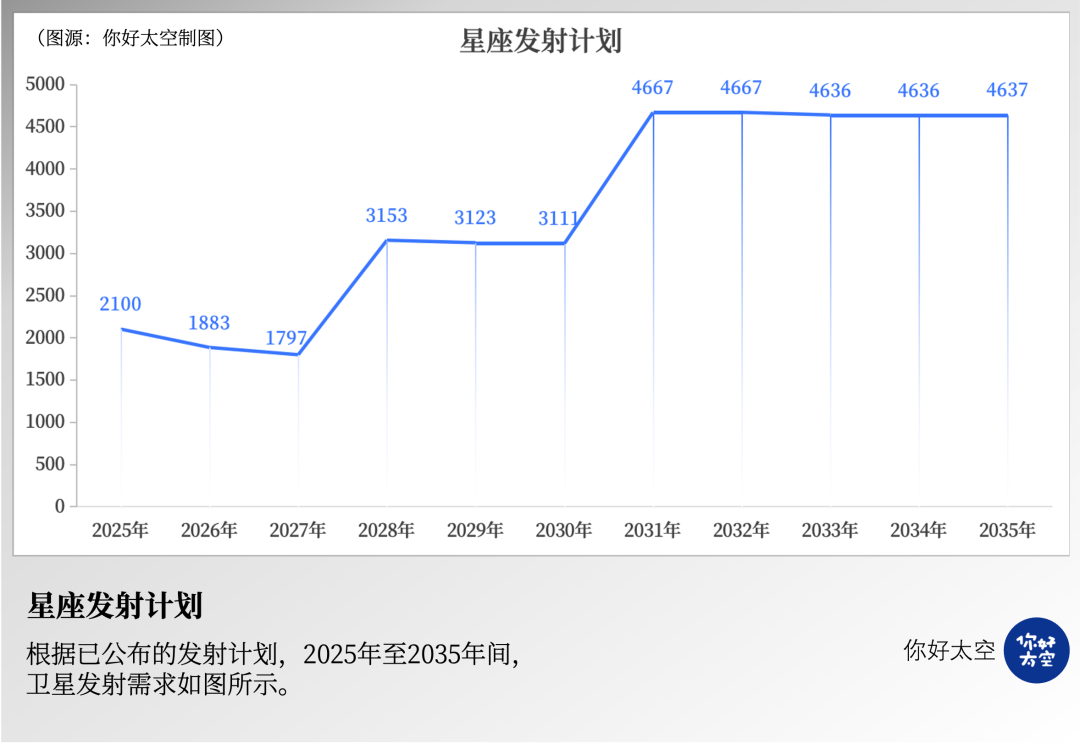Select the data label 4637
Screen dimensions: 1080x744
(1006, 90)
